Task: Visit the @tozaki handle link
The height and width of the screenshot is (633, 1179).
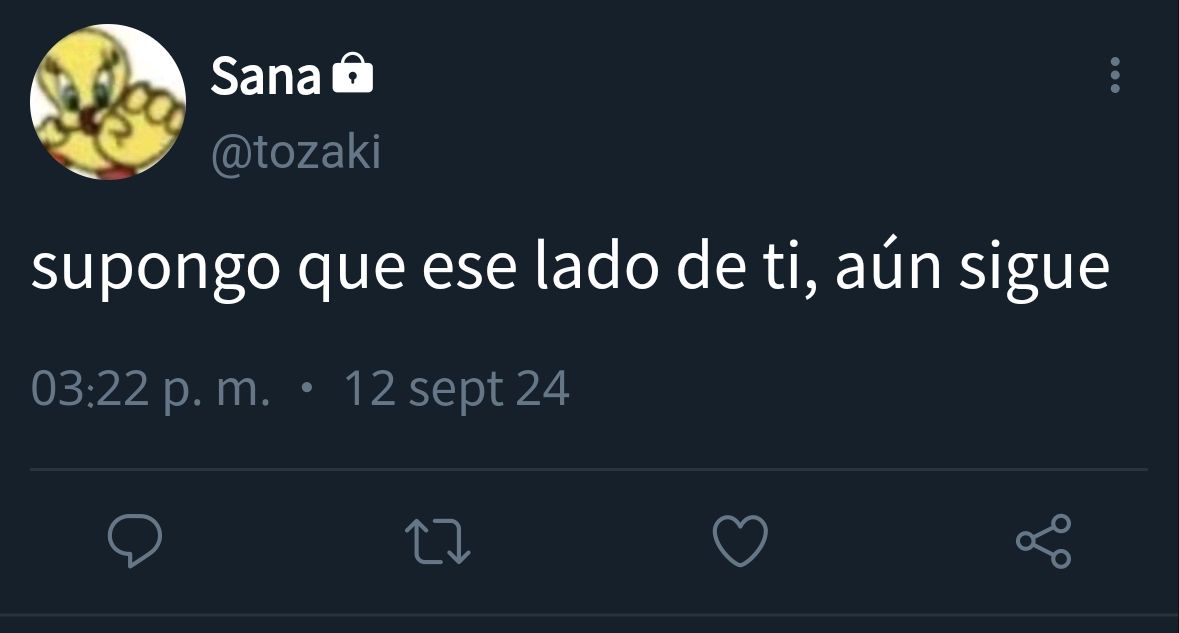Action: pyautogui.click(x=296, y=153)
